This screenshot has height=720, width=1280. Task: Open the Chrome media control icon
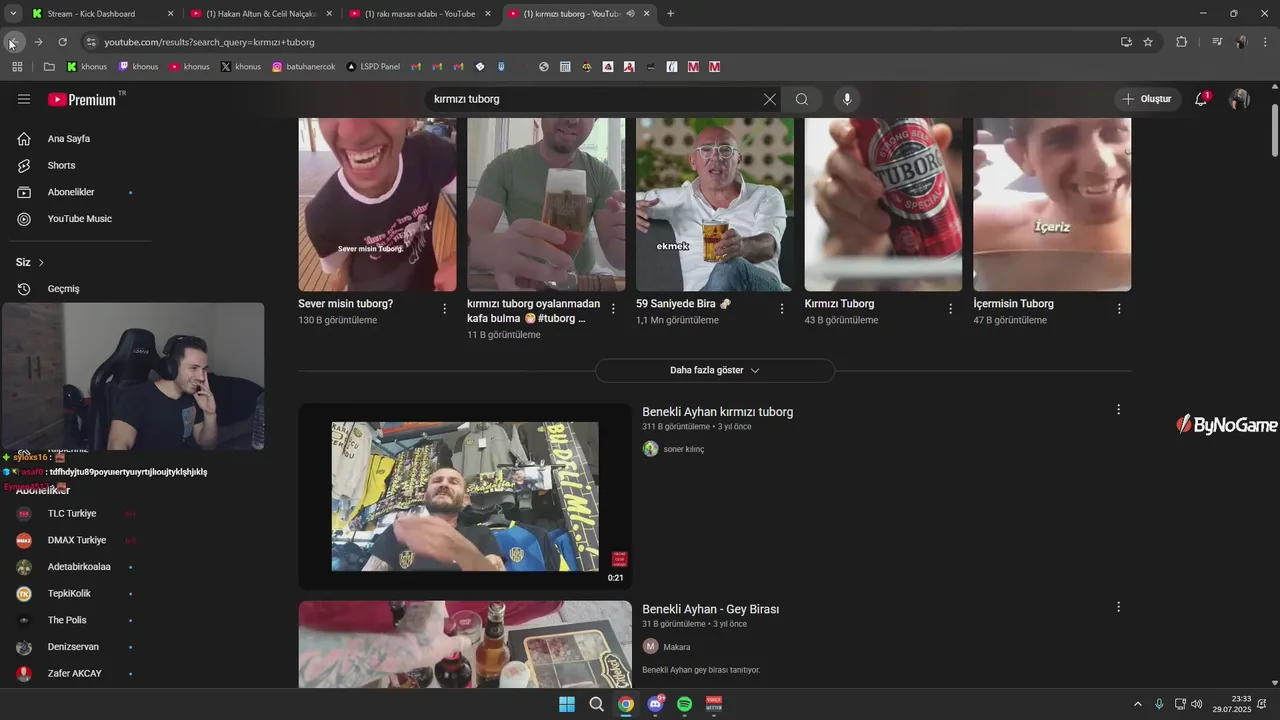tap(1216, 42)
